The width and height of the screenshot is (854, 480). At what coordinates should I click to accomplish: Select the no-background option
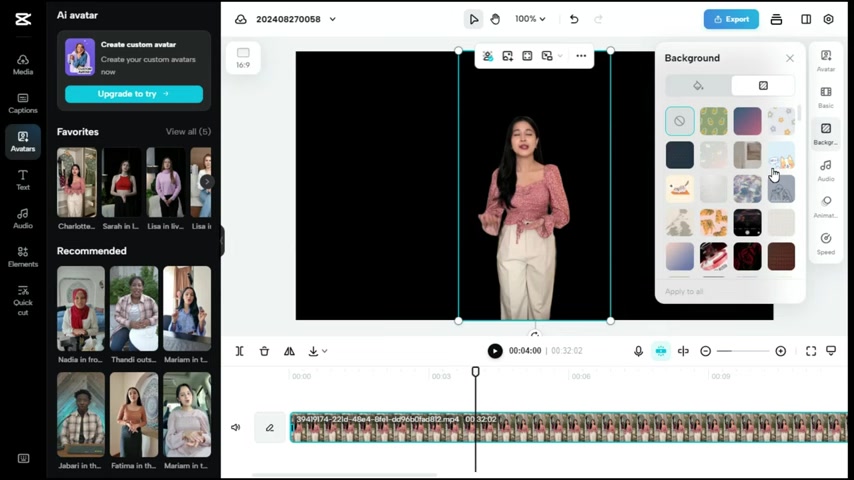680,121
